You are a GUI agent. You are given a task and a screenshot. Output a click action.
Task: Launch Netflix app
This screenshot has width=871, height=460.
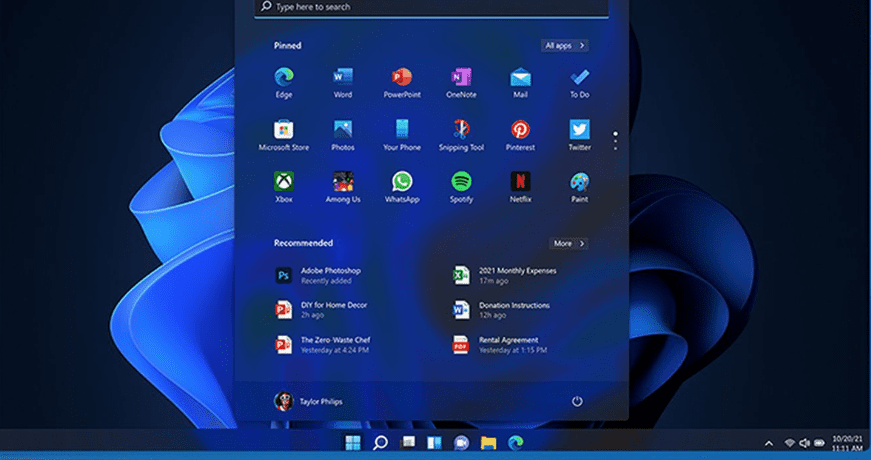coord(520,187)
